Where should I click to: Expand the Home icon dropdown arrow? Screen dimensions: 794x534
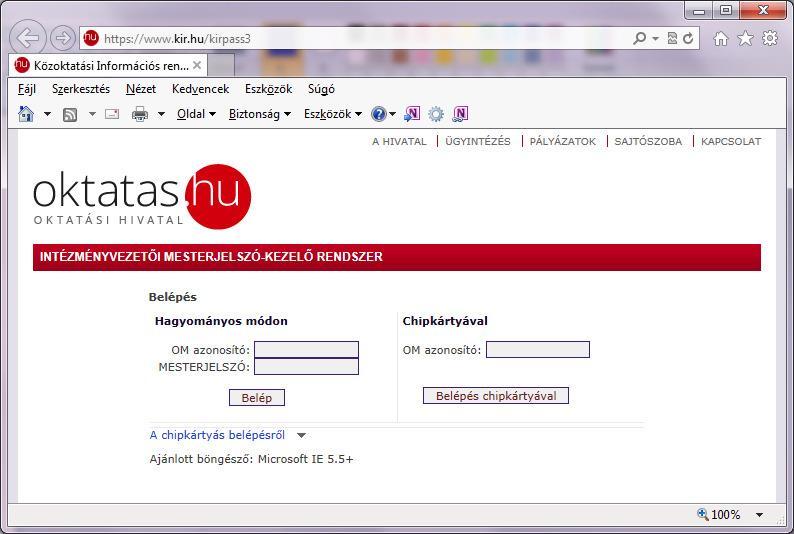click(x=47, y=114)
